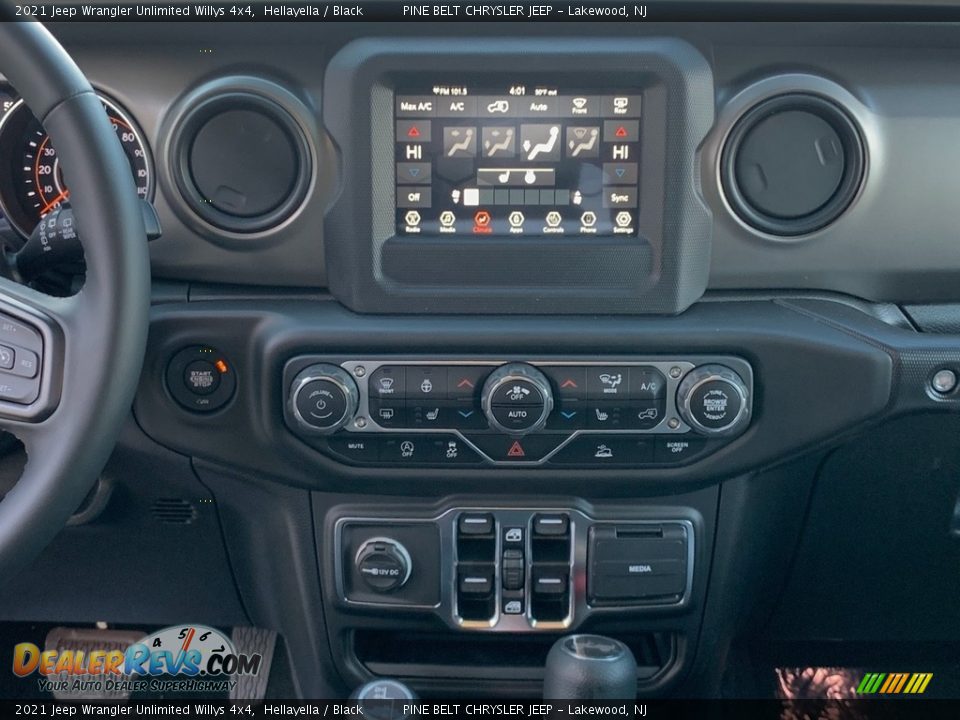This screenshot has width=960, height=720.
Task: Push the right blue temperature down chevron
Action: (569, 414)
